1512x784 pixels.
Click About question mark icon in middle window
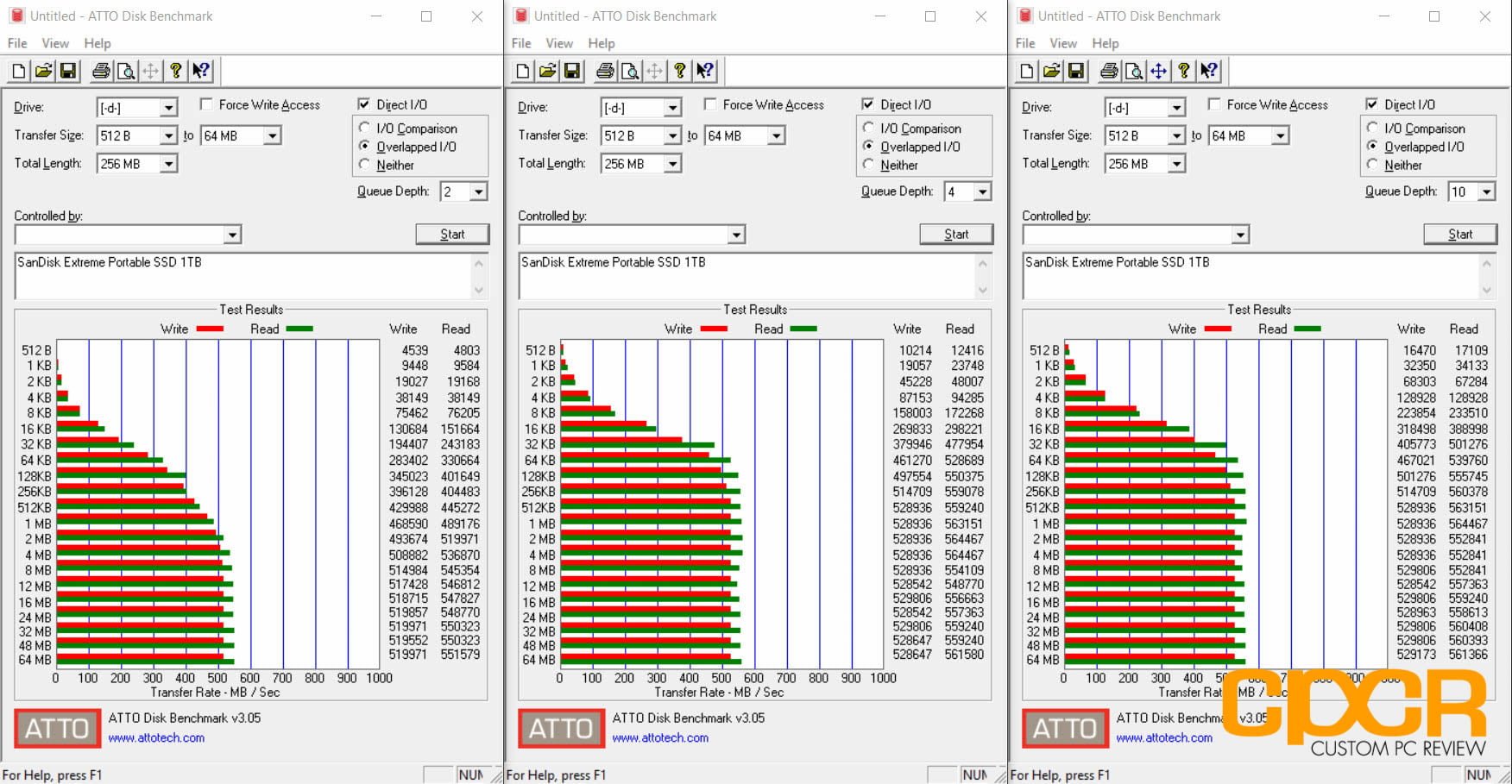(679, 71)
